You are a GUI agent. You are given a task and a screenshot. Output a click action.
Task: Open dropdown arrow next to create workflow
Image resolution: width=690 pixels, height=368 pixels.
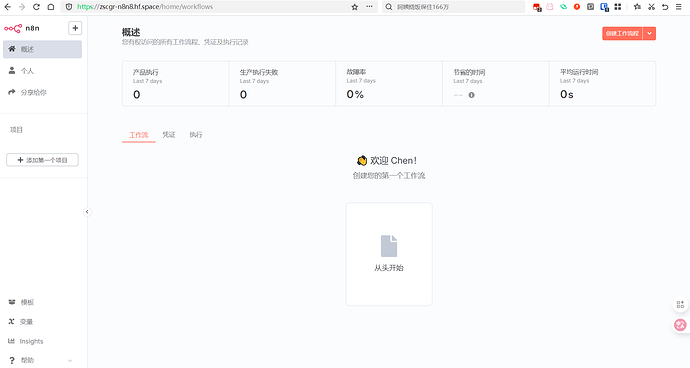pyautogui.click(x=650, y=33)
